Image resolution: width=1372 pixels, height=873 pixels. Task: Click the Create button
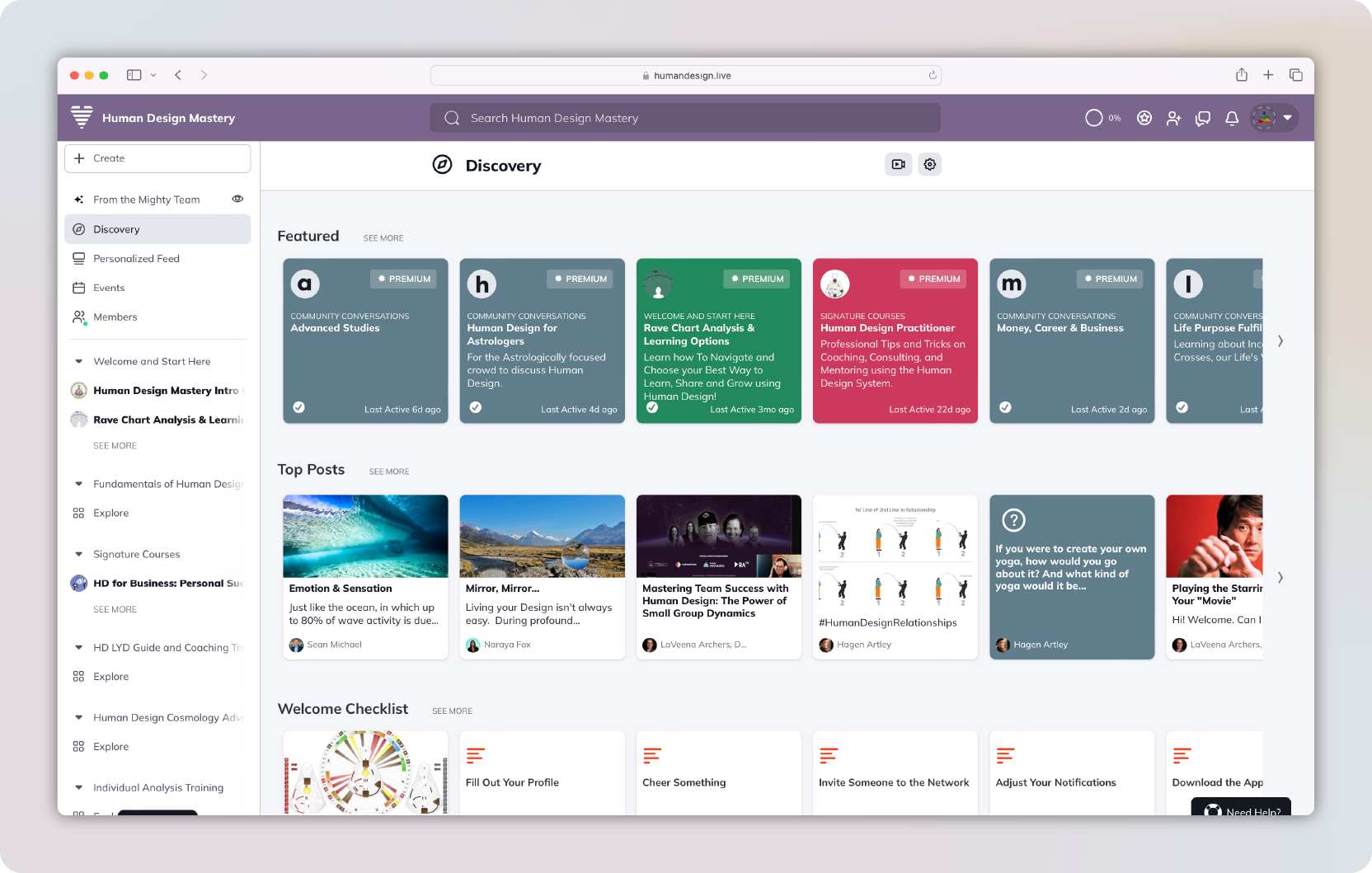point(157,158)
